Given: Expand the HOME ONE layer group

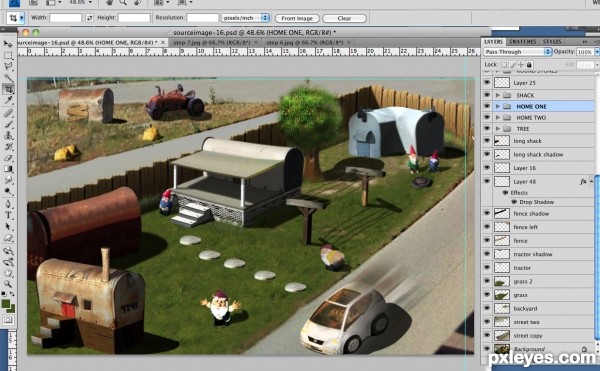Looking at the screenshot, I should 498,106.
